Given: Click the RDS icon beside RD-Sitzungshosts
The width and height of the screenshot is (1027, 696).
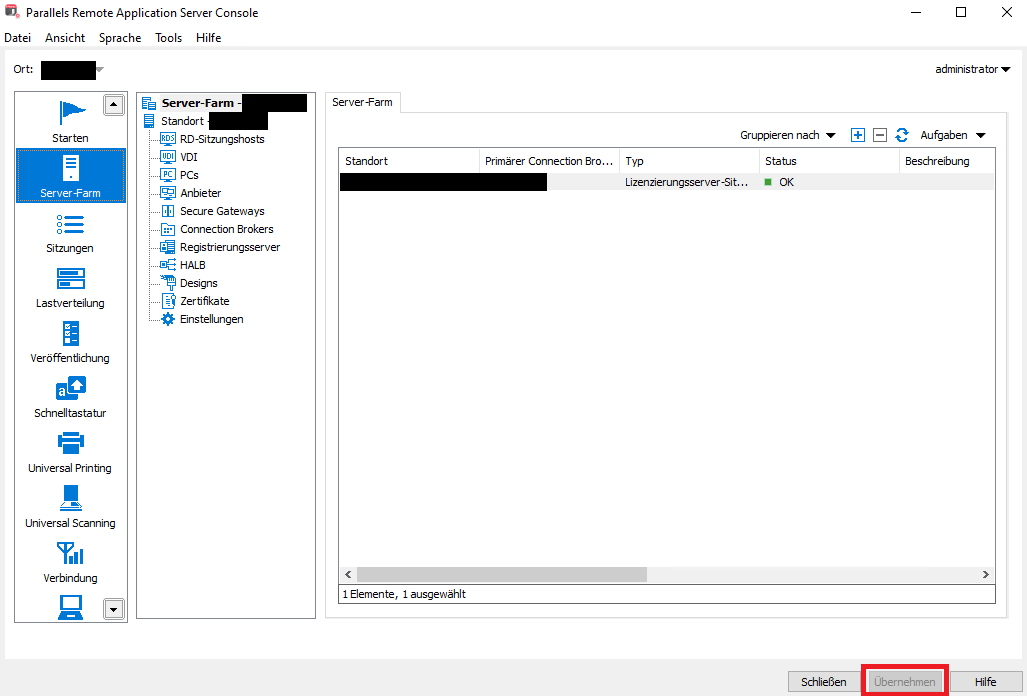Looking at the screenshot, I should [x=168, y=139].
